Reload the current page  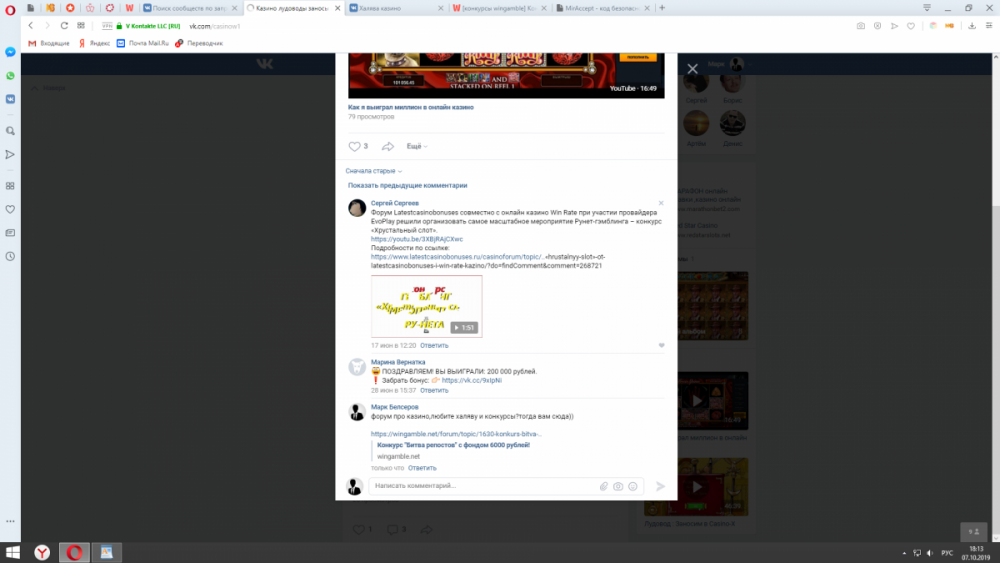pyautogui.click(x=64, y=26)
